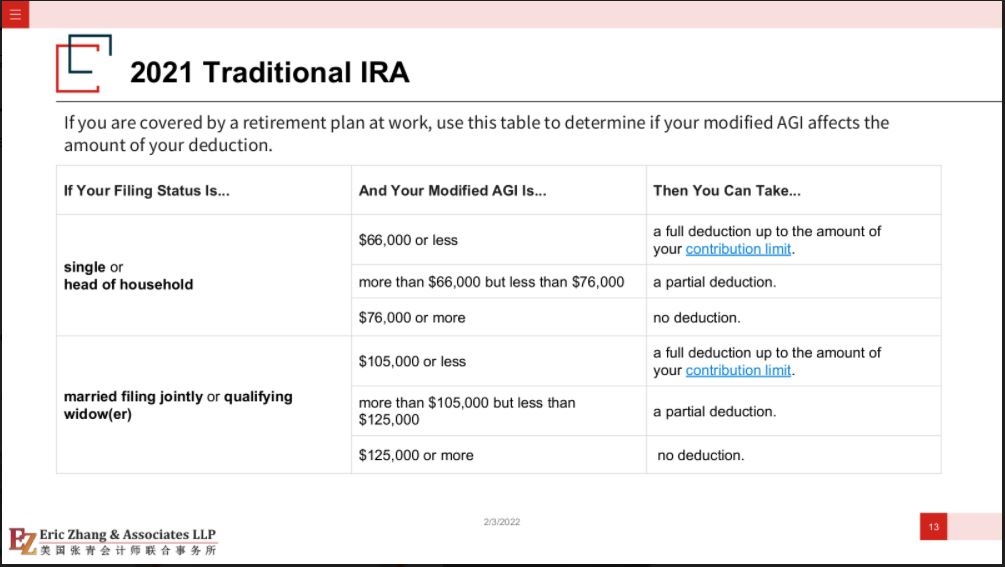Image resolution: width=1005 pixels, height=567 pixels.
Task: Select "married filing jointly or qualifying widow(er)" cell
Action: point(204,405)
